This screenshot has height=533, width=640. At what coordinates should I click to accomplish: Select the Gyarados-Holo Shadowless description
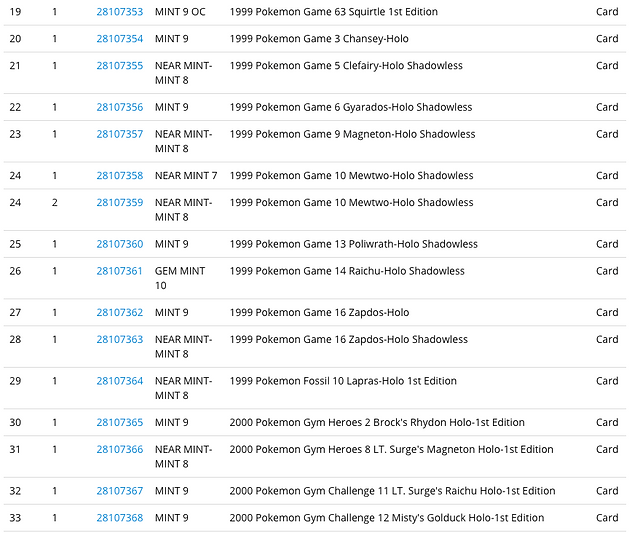(x=351, y=107)
